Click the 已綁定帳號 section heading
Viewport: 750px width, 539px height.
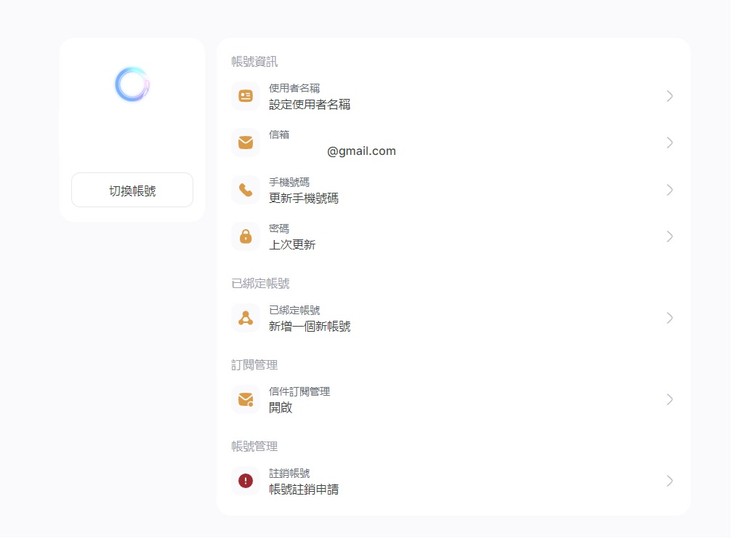coord(260,283)
